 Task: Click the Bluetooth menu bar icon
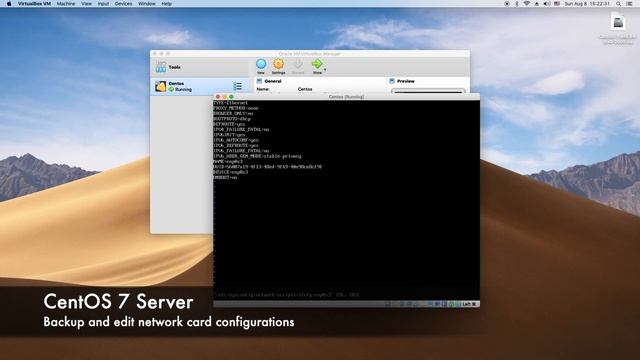pos(516,4)
